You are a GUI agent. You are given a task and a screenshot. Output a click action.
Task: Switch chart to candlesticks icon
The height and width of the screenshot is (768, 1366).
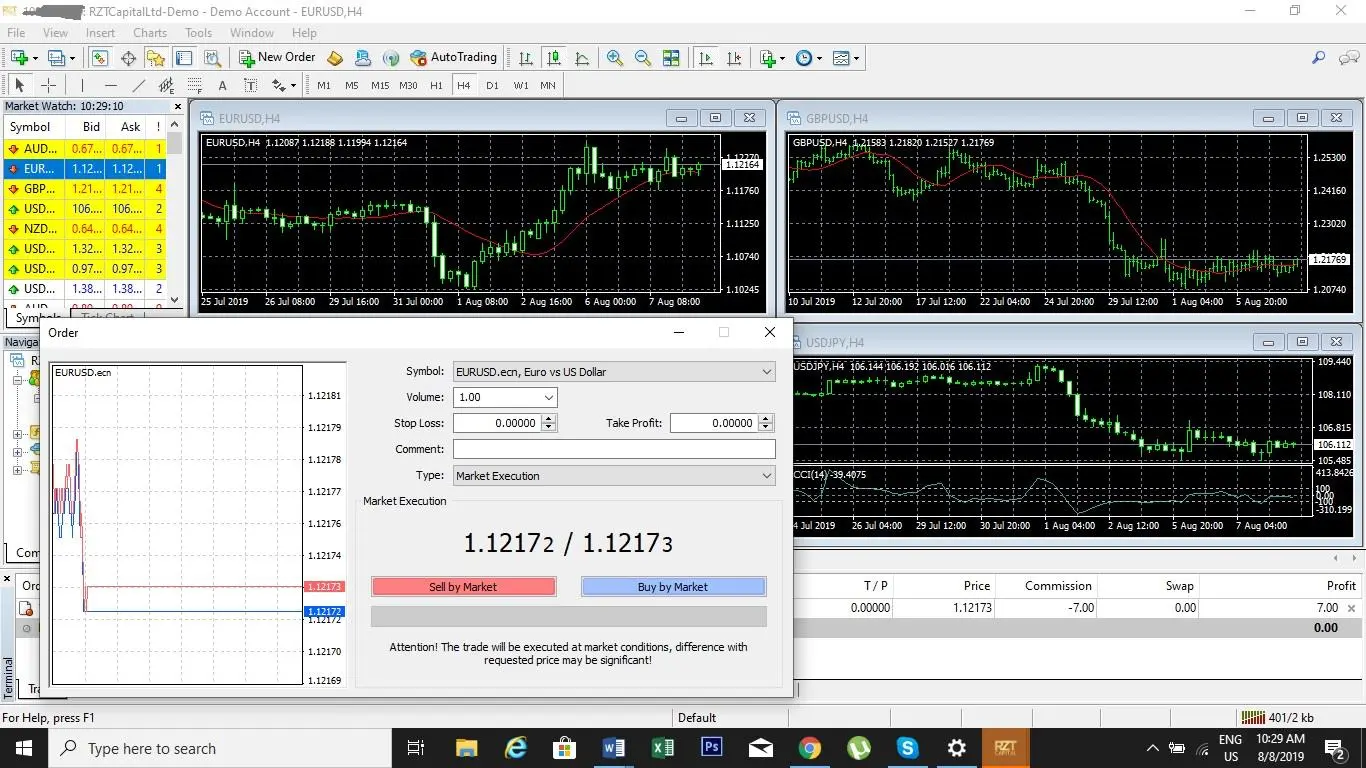[x=553, y=58]
